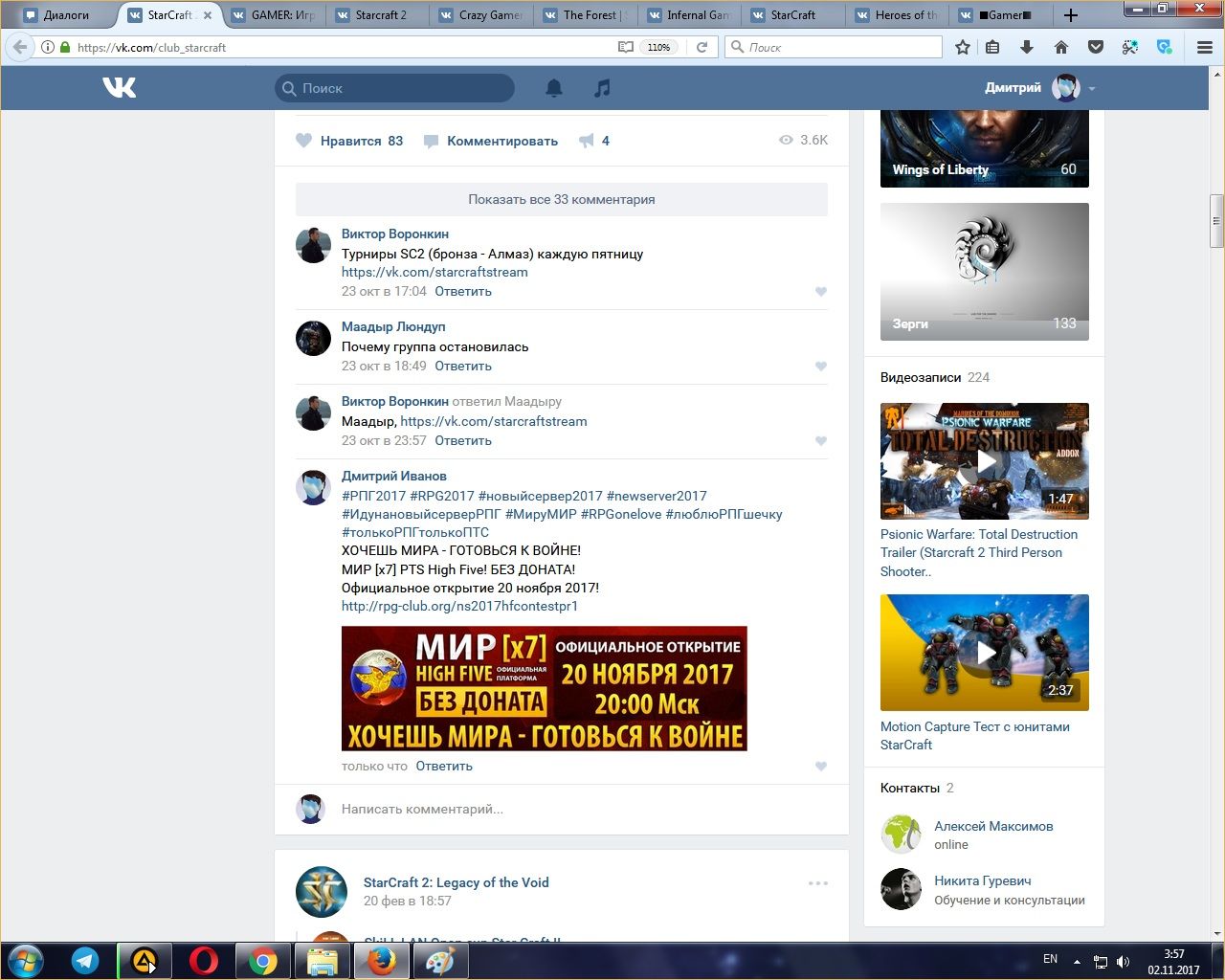Open Алексей Максимов contact link

pos(993,826)
